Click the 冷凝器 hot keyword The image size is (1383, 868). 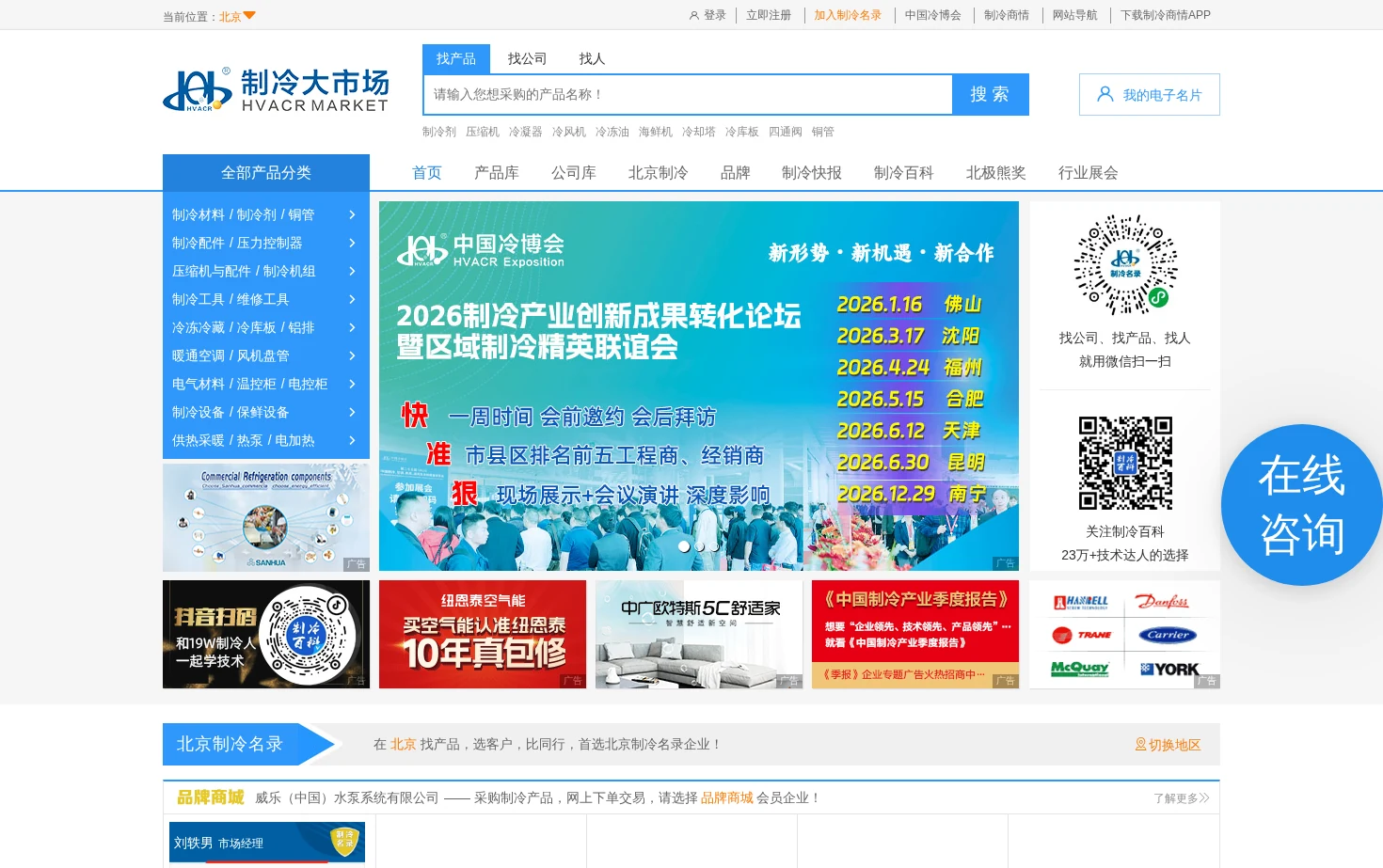point(526,132)
